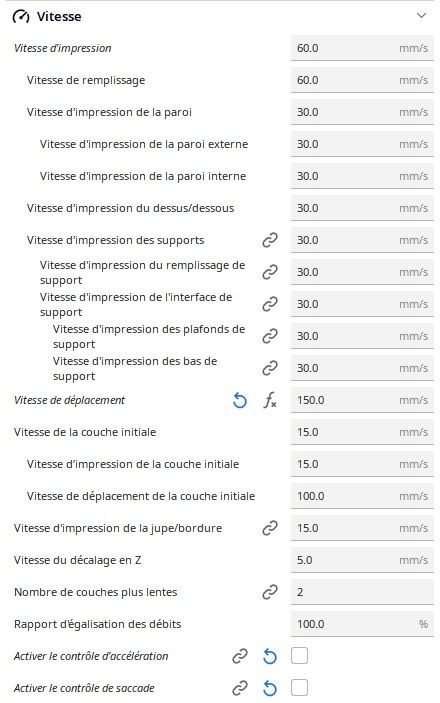Image resolution: width=440 pixels, height=703 pixels.
Task: Revert the Activer le contrôle d'accélération setting
Action: [270, 656]
